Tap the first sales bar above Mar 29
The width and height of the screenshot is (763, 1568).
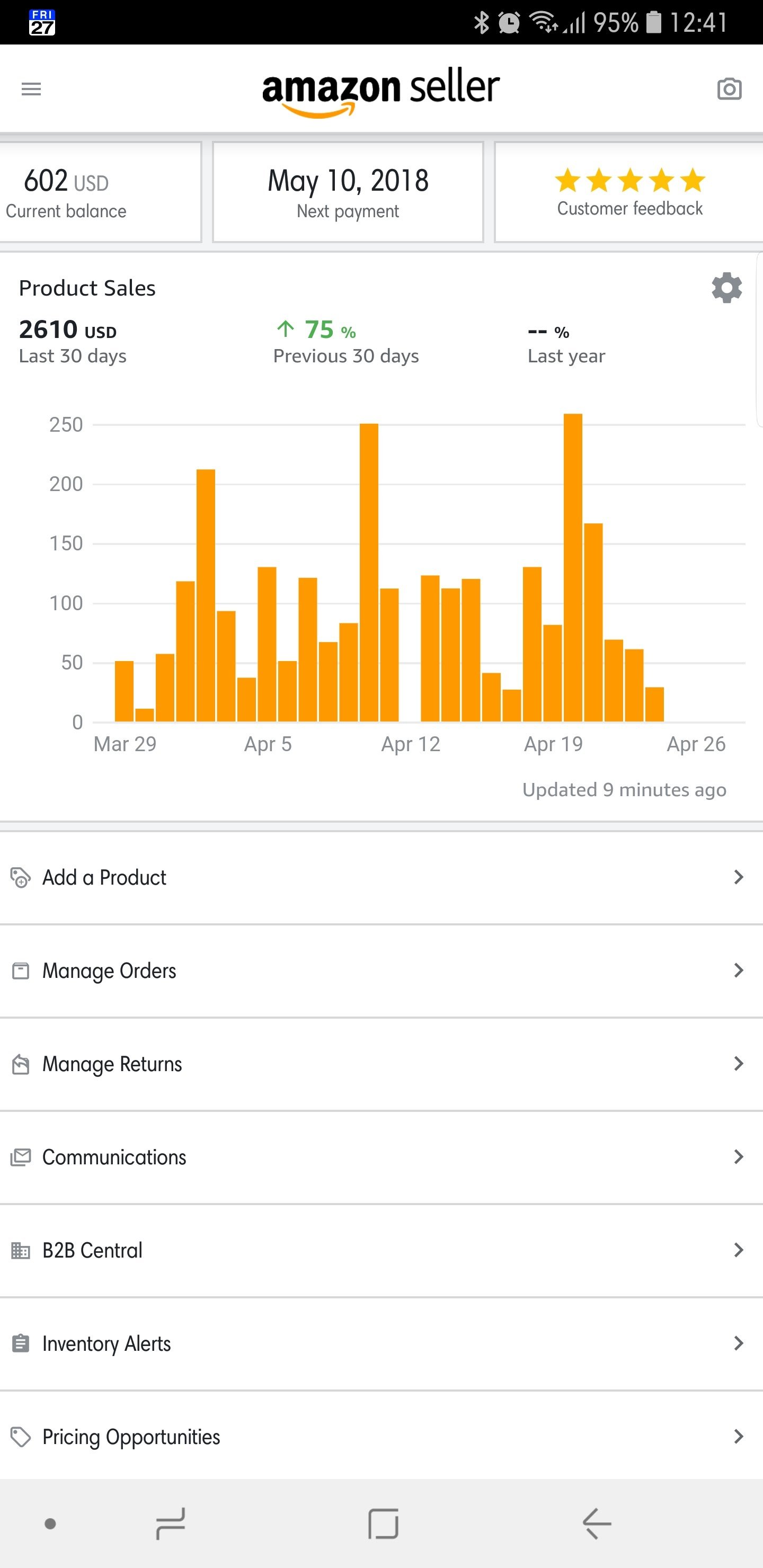point(124,691)
